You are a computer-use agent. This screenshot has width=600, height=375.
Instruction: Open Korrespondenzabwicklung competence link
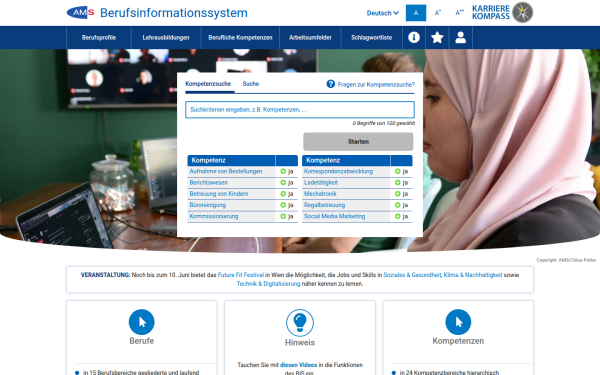point(338,171)
